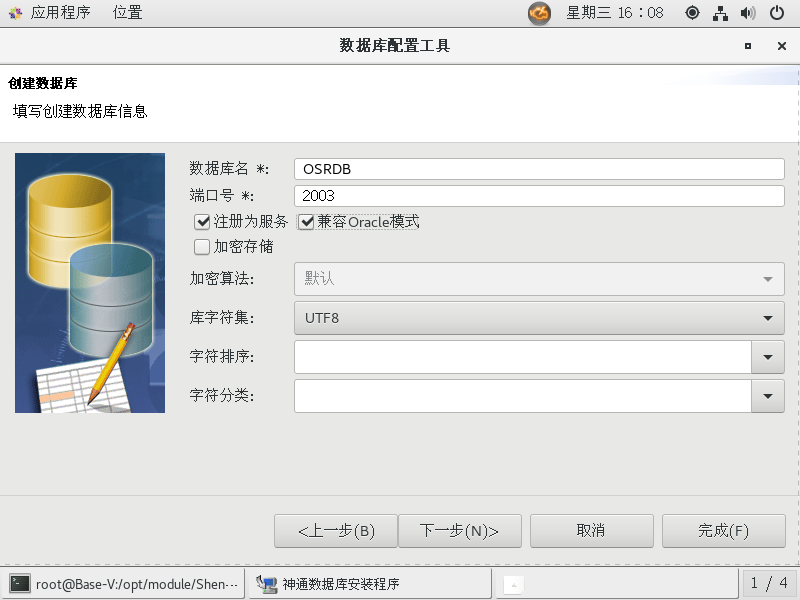This screenshot has width=800, height=600.
Task: Click the 下一步(N)> button
Action: click(x=459, y=531)
